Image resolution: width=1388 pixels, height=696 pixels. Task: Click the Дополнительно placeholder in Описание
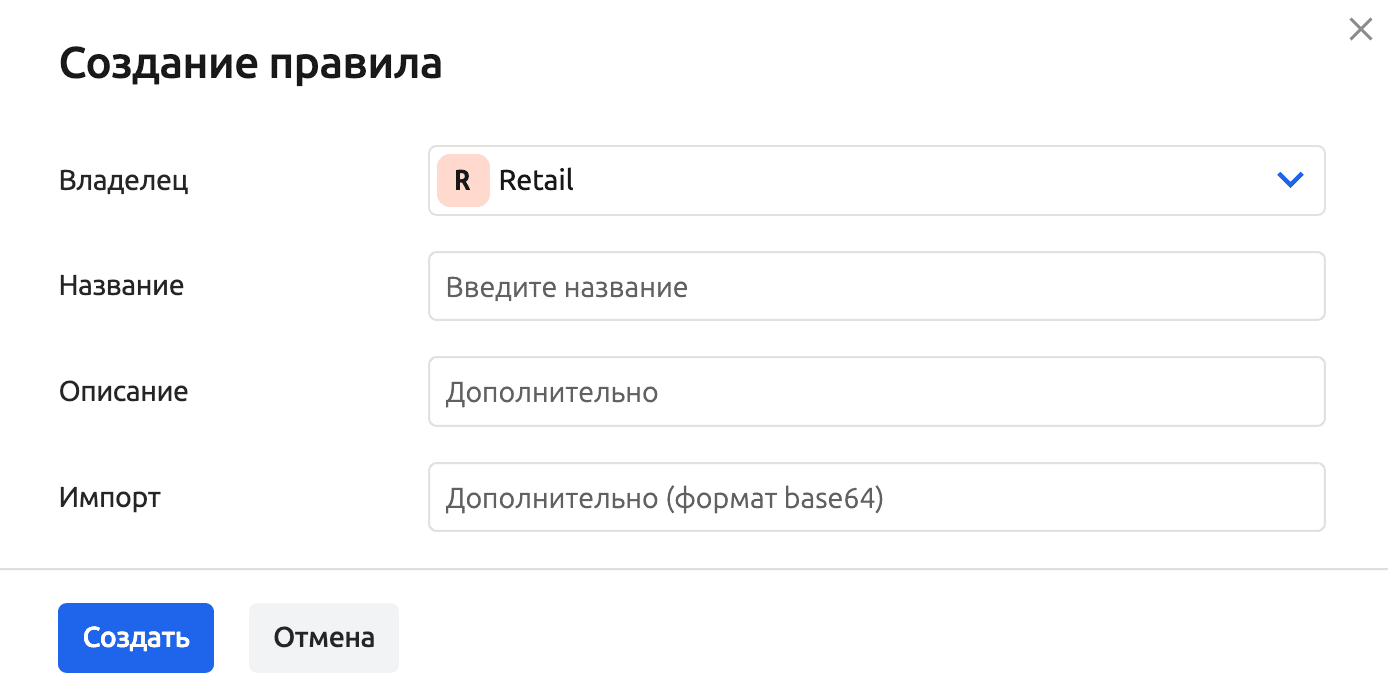(x=551, y=392)
